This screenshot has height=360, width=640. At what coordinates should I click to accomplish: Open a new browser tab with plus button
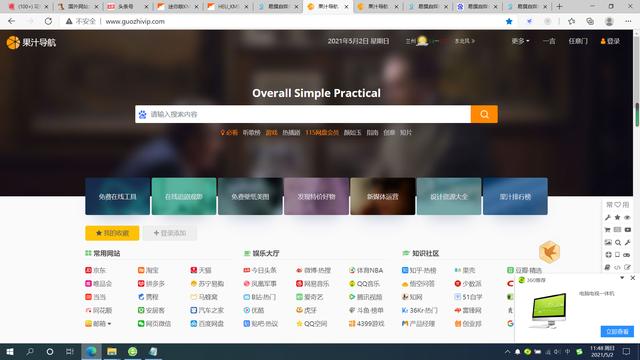point(559,7)
